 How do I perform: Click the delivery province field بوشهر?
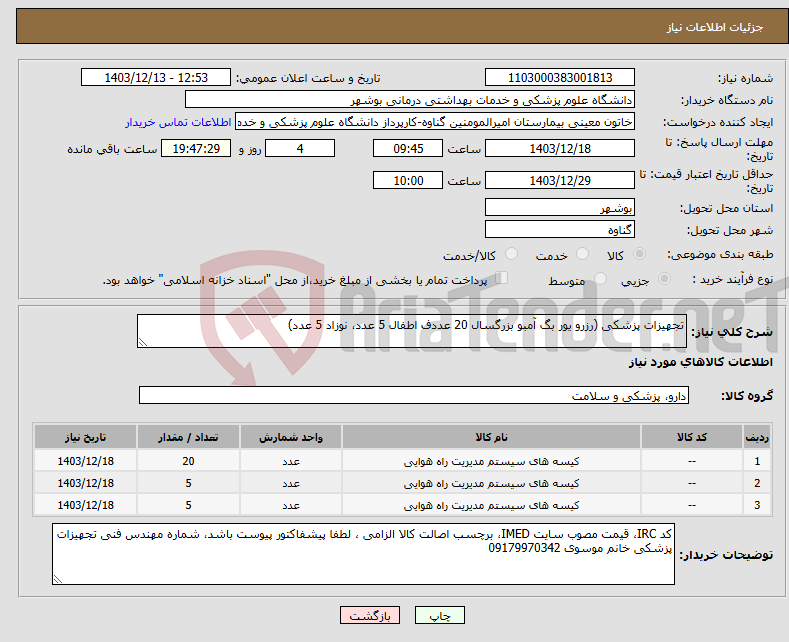pyautogui.click(x=560, y=207)
